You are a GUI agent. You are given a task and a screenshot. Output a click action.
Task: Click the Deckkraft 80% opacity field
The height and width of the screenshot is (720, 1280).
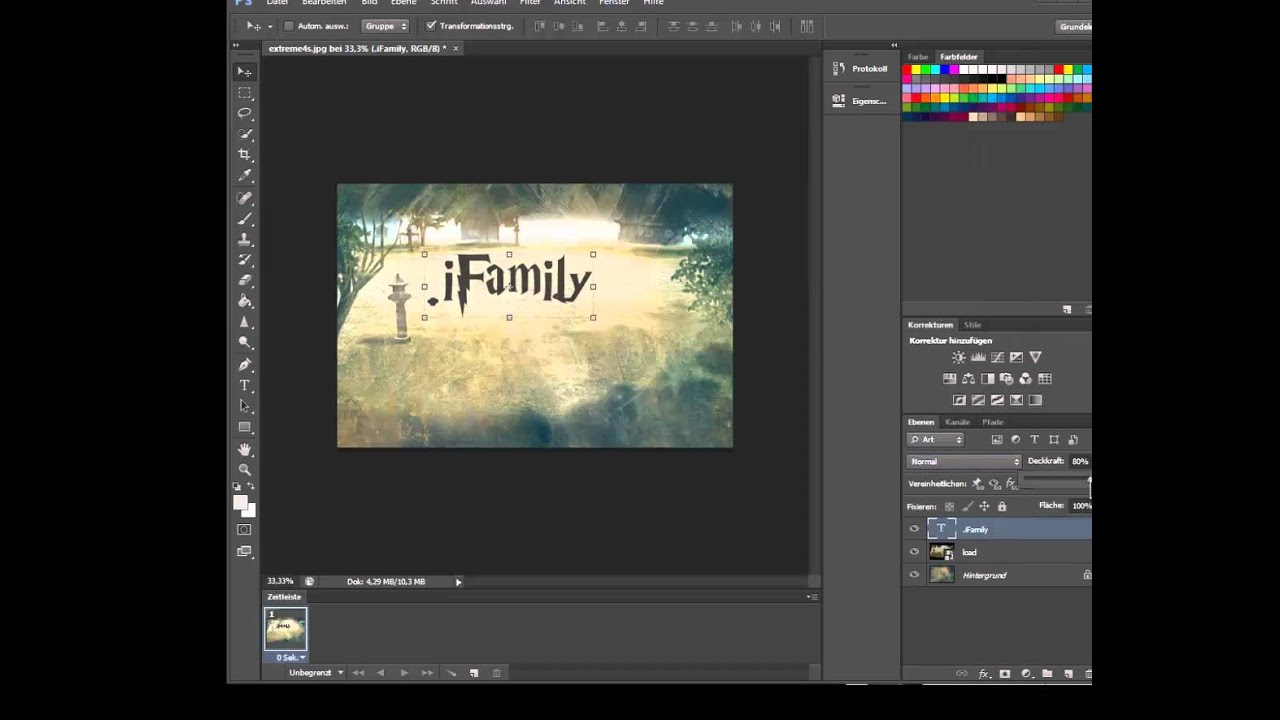tap(1079, 462)
